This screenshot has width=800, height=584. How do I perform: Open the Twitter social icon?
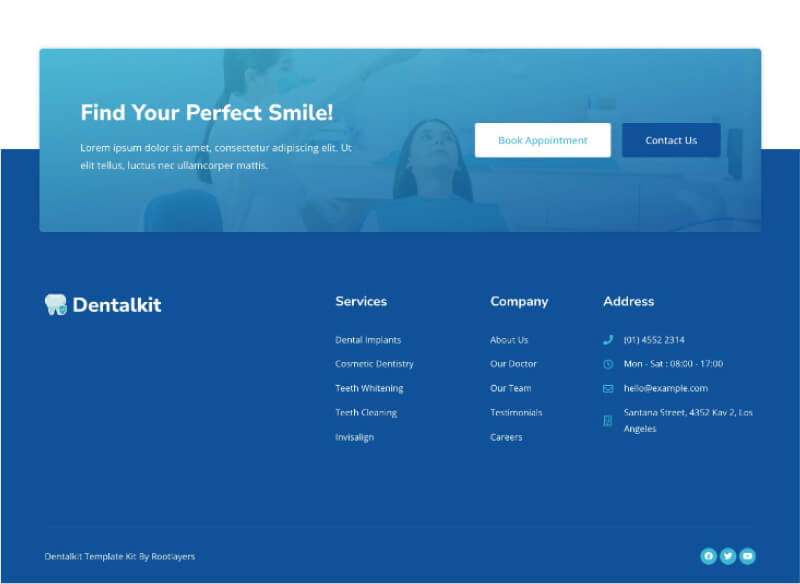(728, 556)
